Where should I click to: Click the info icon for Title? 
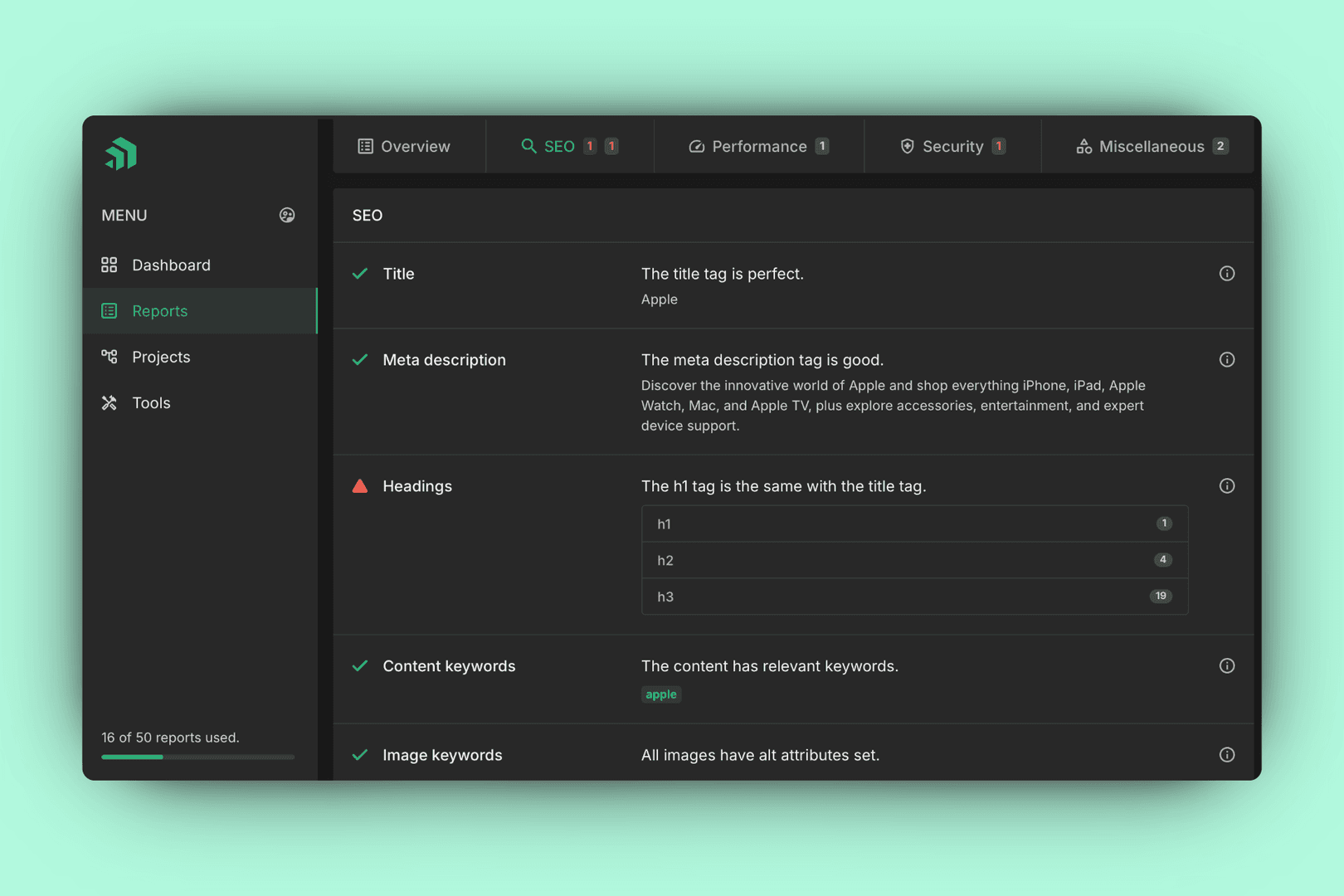[x=1227, y=274]
